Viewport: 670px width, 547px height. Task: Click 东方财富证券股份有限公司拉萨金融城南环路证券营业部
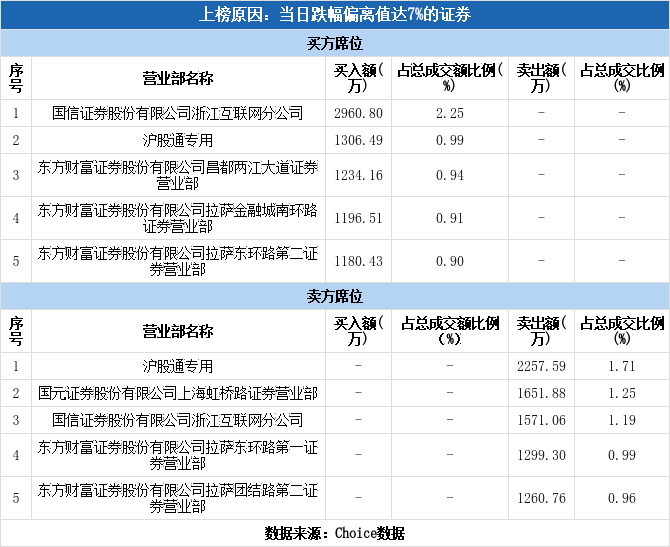(x=178, y=218)
